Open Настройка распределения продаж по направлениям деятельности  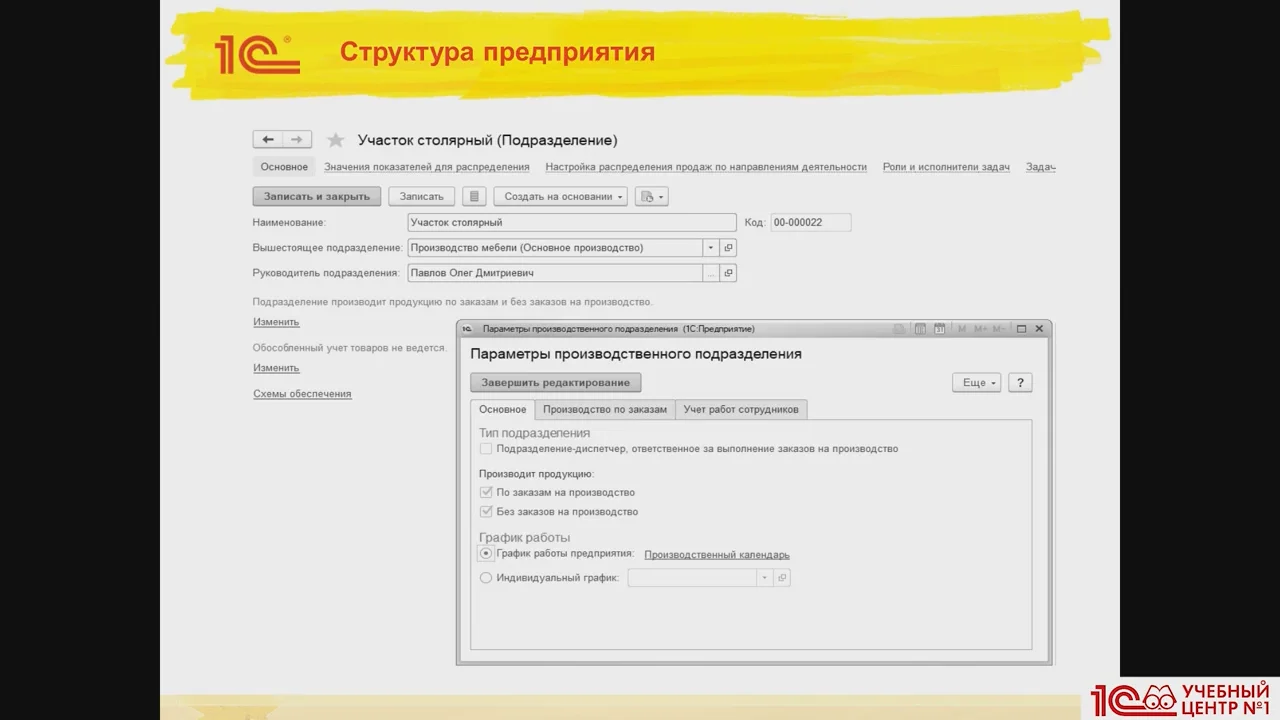coord(706,167)
